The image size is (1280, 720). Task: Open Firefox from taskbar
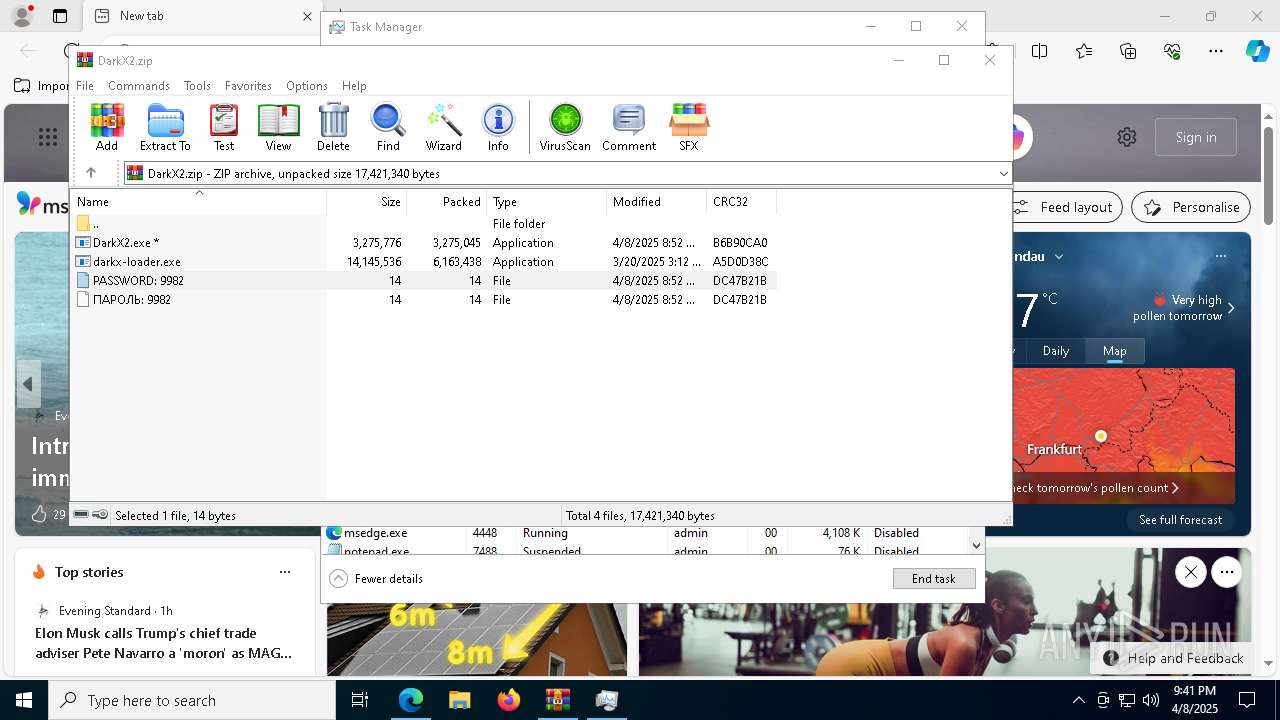[x=509, y=700]
